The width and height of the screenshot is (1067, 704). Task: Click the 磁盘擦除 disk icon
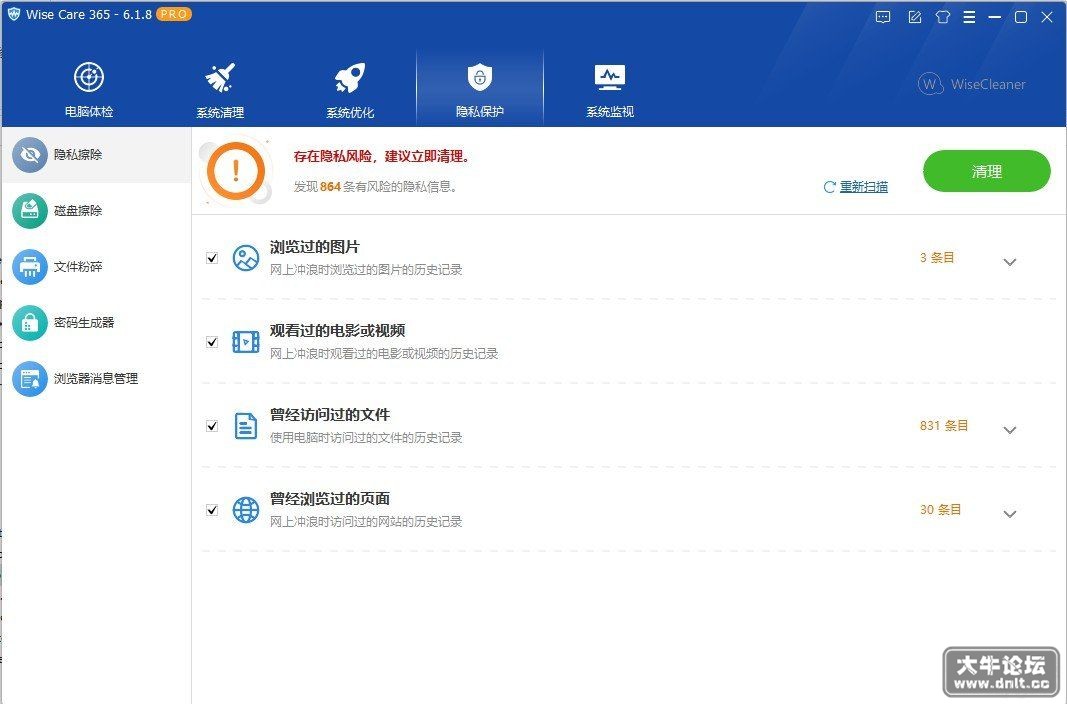pos(30,211)
